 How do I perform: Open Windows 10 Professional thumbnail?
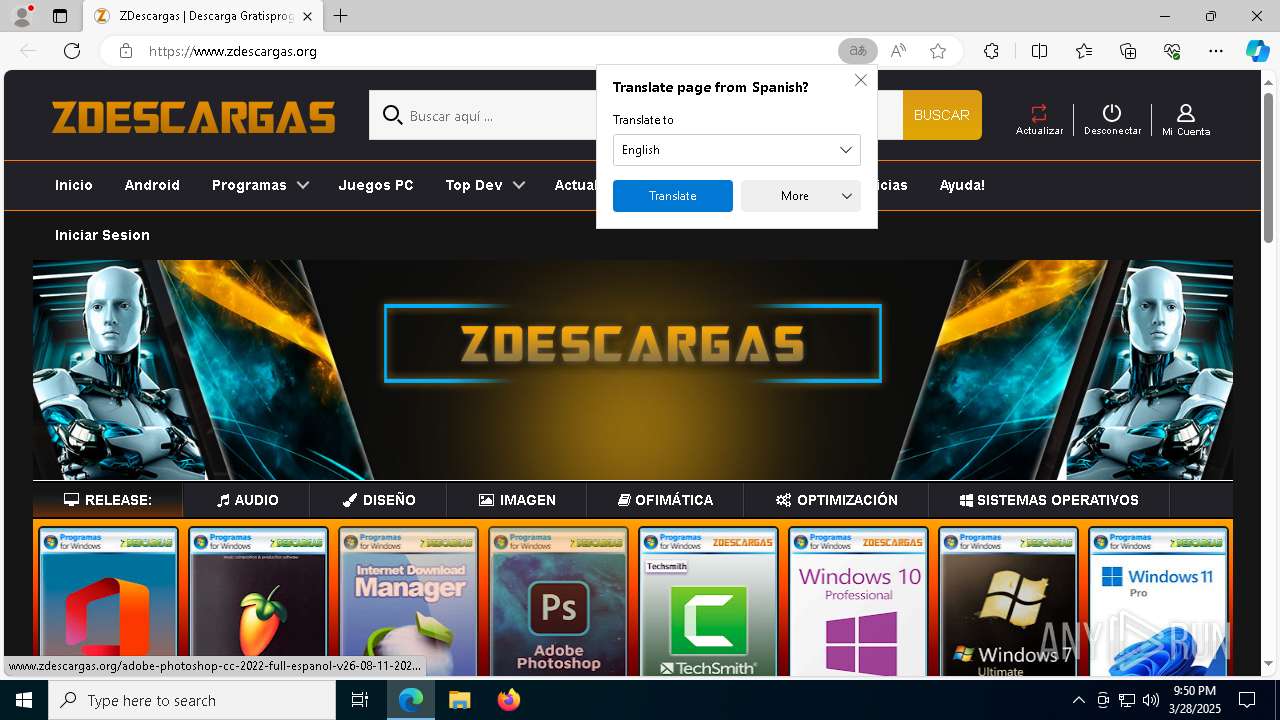(858, 602)
